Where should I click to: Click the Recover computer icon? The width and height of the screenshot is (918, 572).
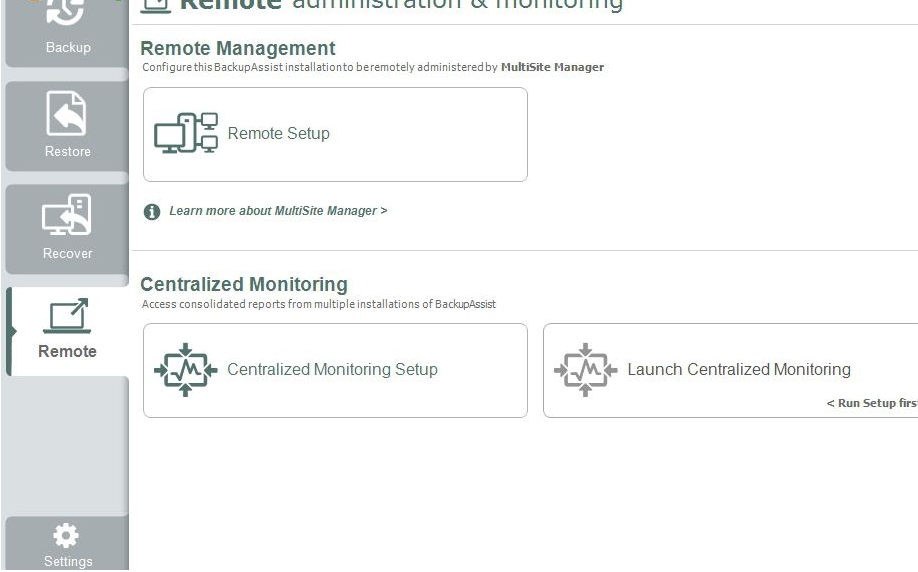[x=67, y=216]
